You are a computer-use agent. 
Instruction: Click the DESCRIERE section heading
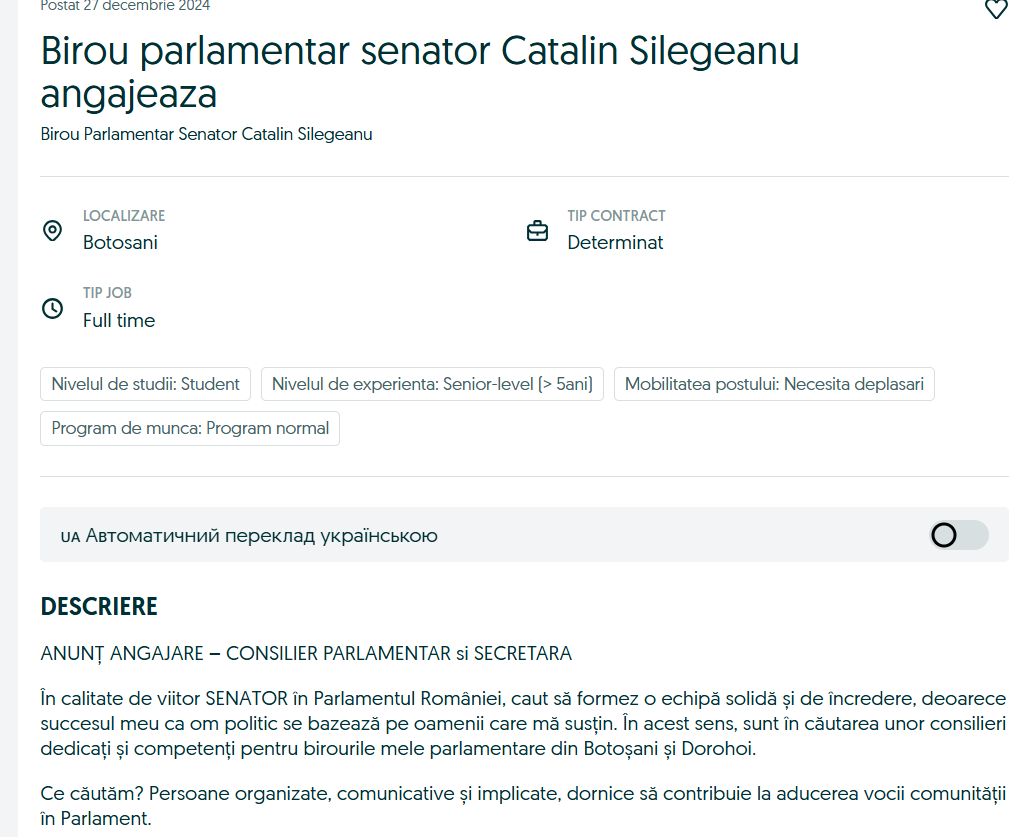click(99, 607)
